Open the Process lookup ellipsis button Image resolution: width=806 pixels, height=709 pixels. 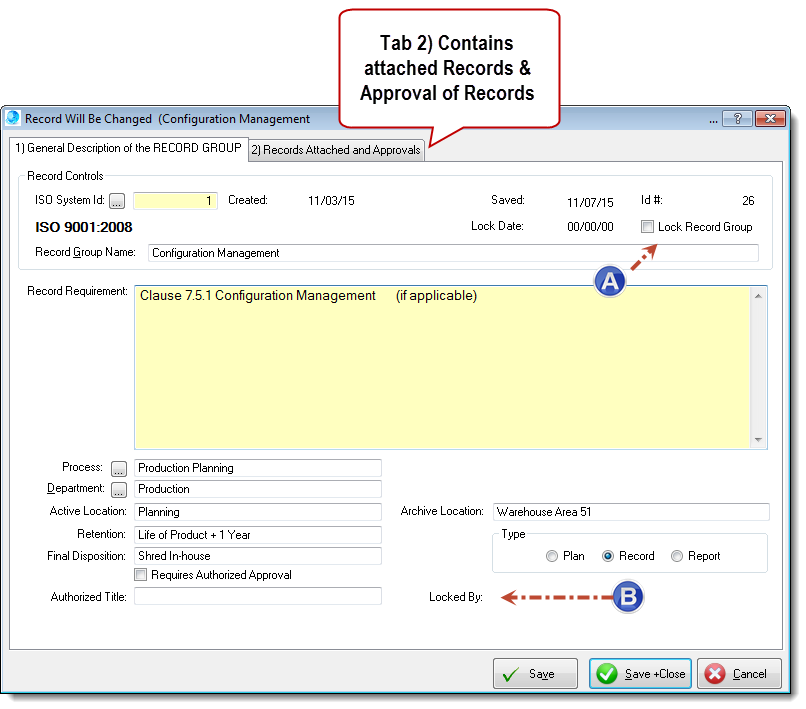[119, 468]
